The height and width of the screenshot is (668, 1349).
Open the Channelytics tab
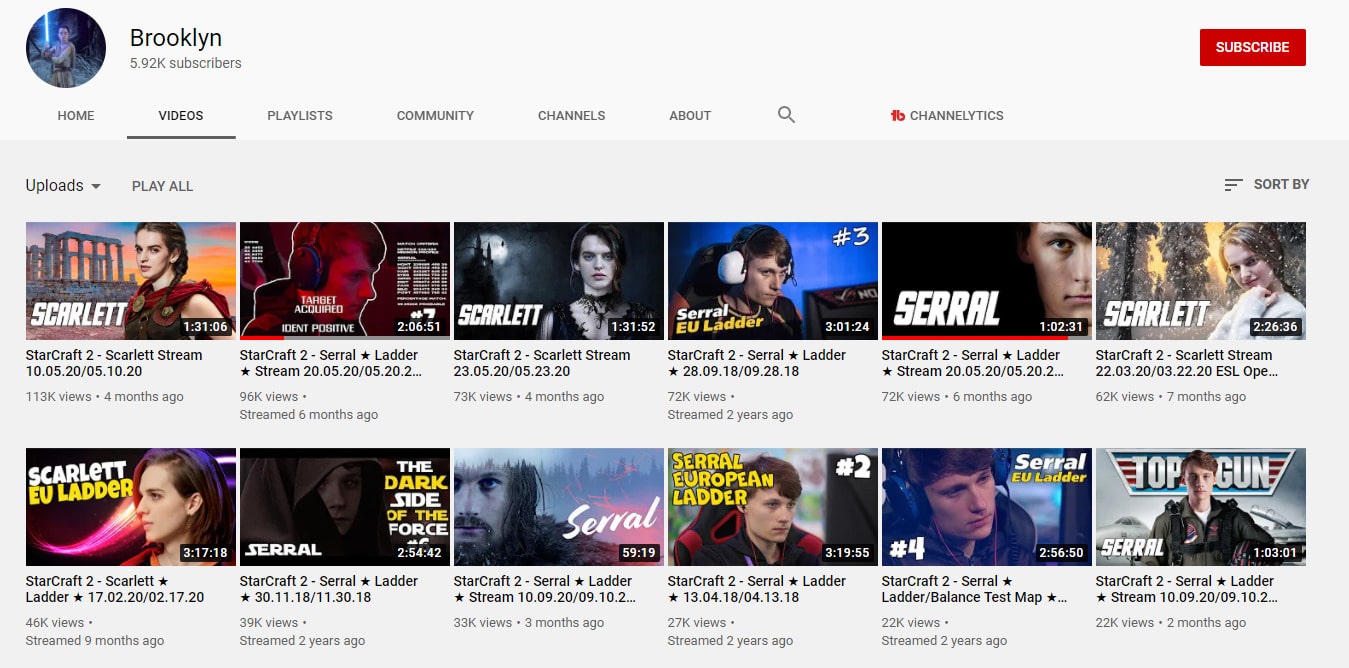tap(947, 115)
